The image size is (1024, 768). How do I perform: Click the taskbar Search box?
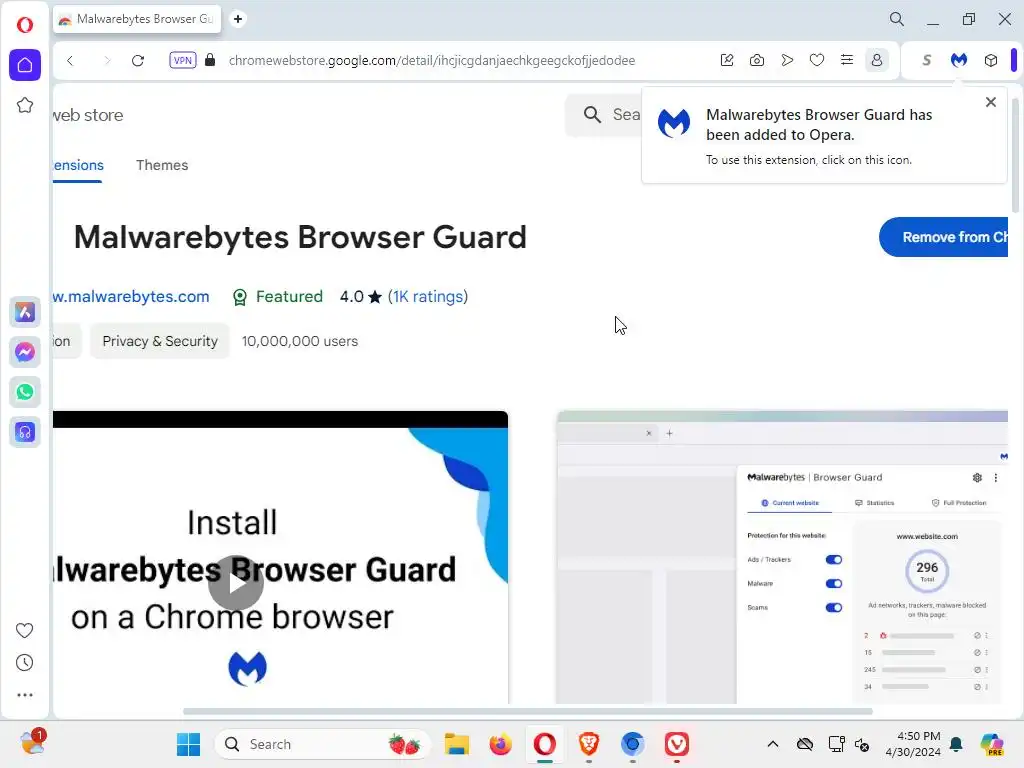coord(323,744)
